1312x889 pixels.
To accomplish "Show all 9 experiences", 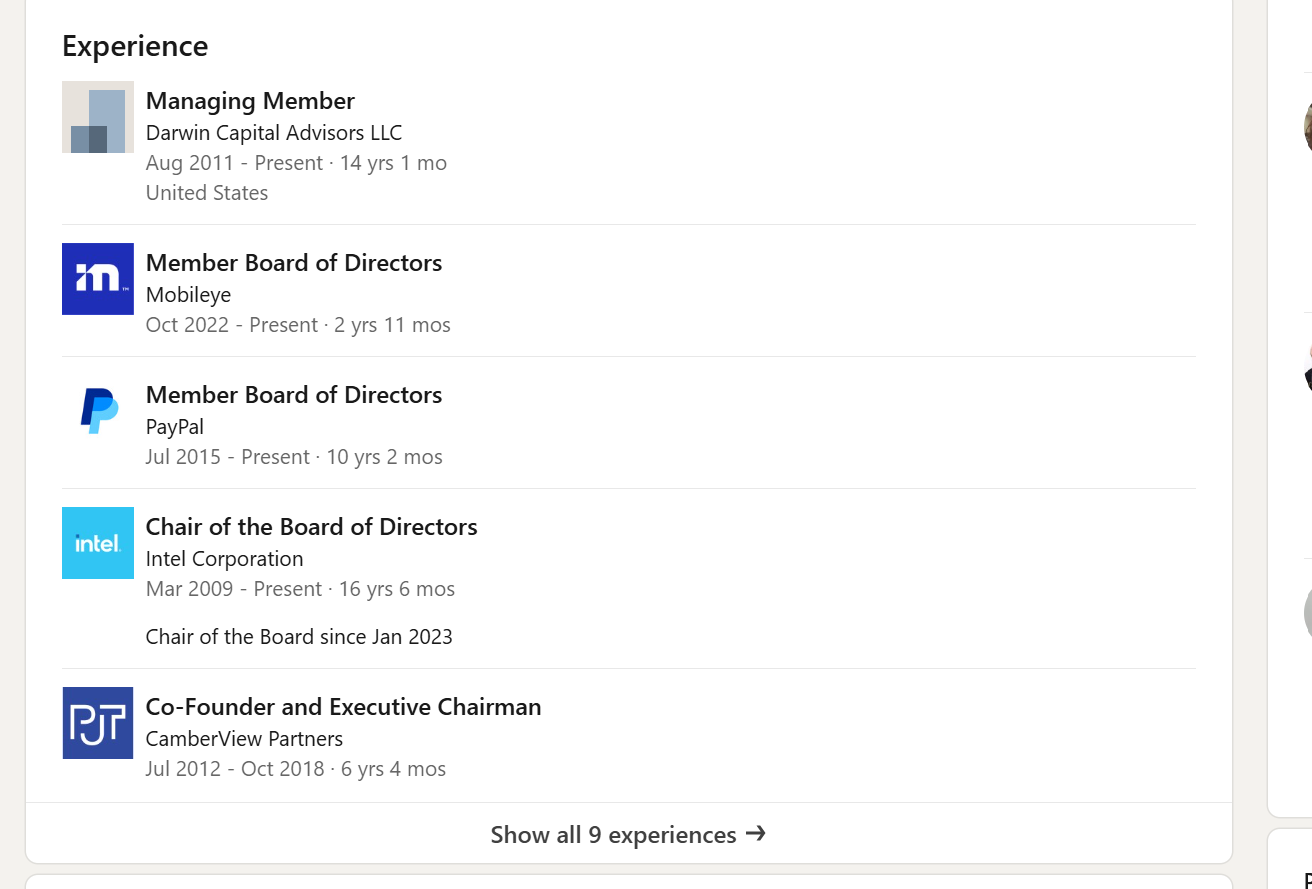I will coord(613,834).
